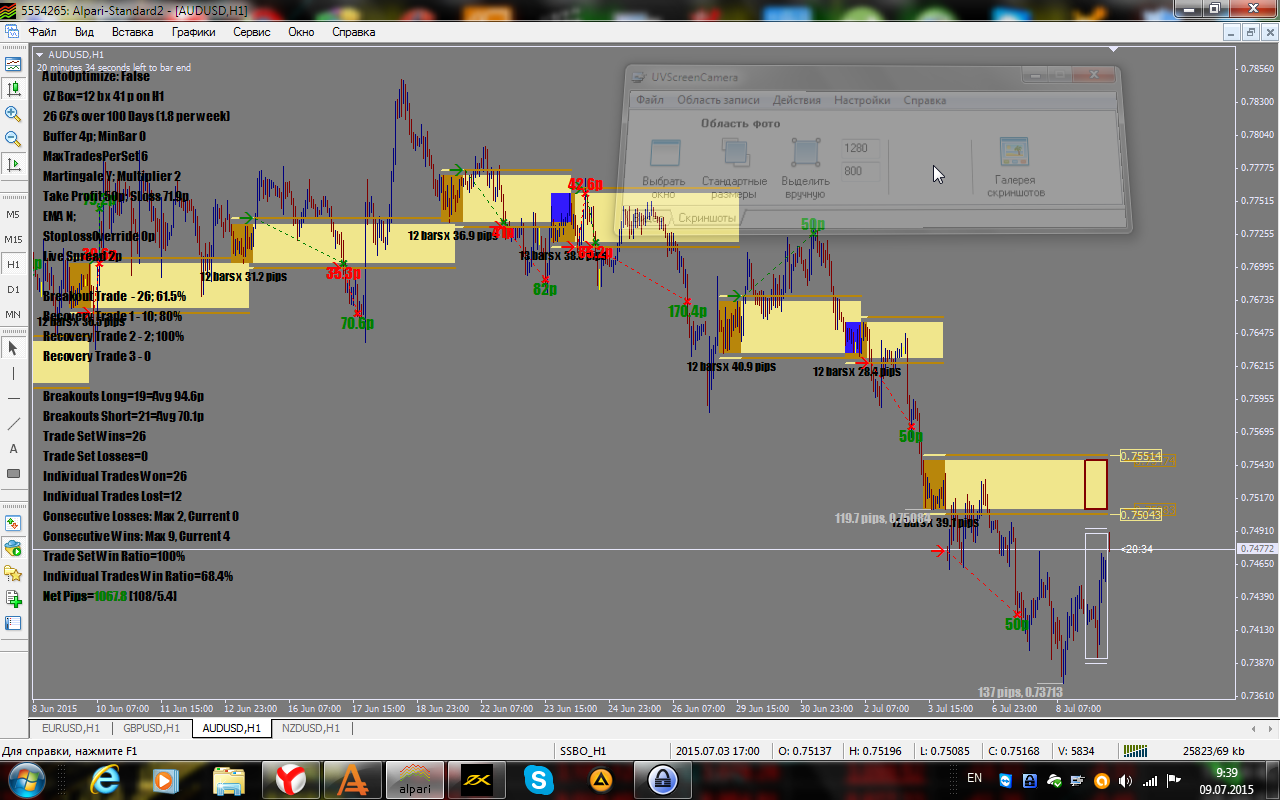
Task: Click the 0.75514 price level label
Action: tap(1141, 456)
